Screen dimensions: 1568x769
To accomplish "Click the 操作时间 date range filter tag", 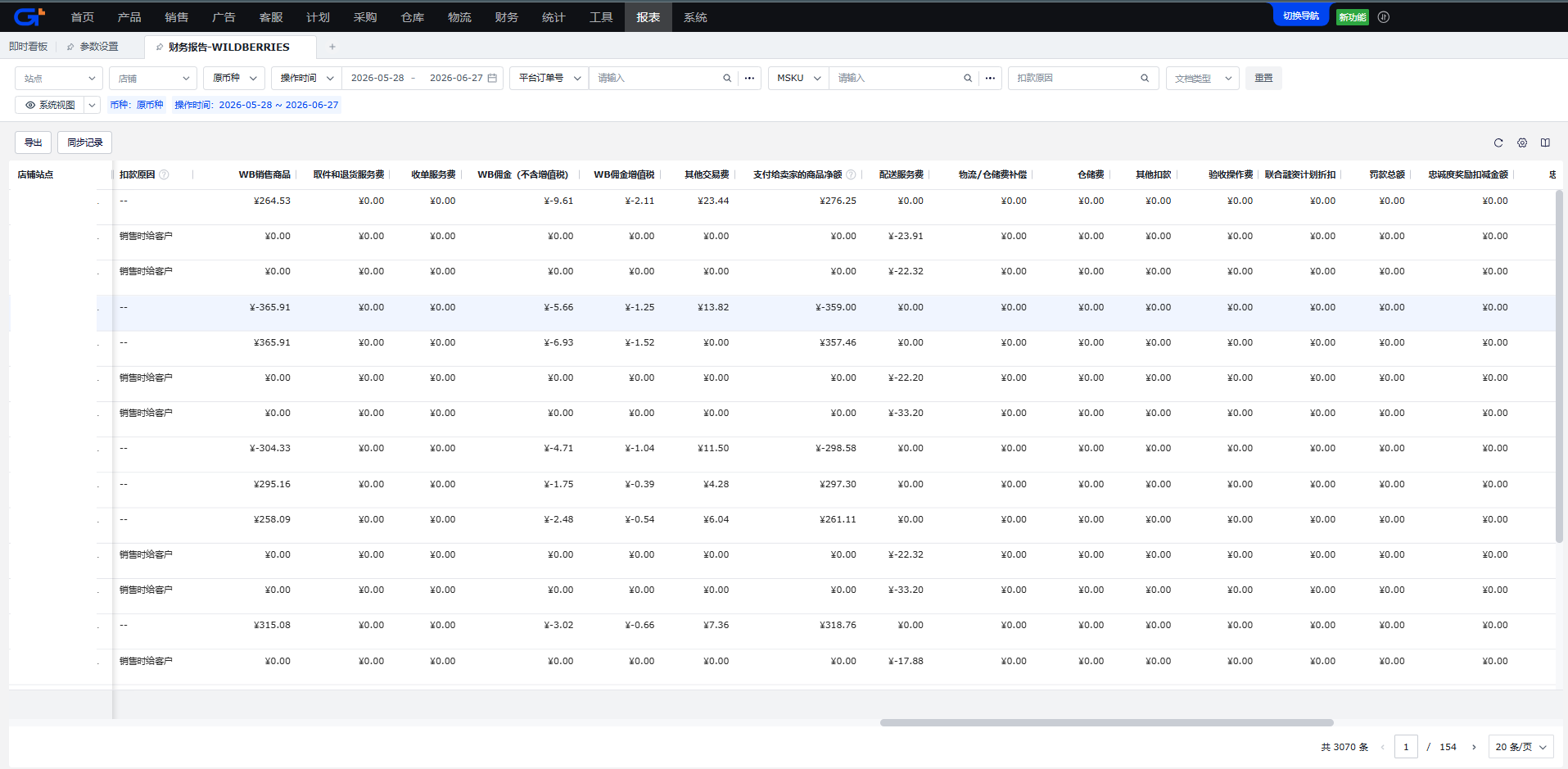I will pos(256,105).
